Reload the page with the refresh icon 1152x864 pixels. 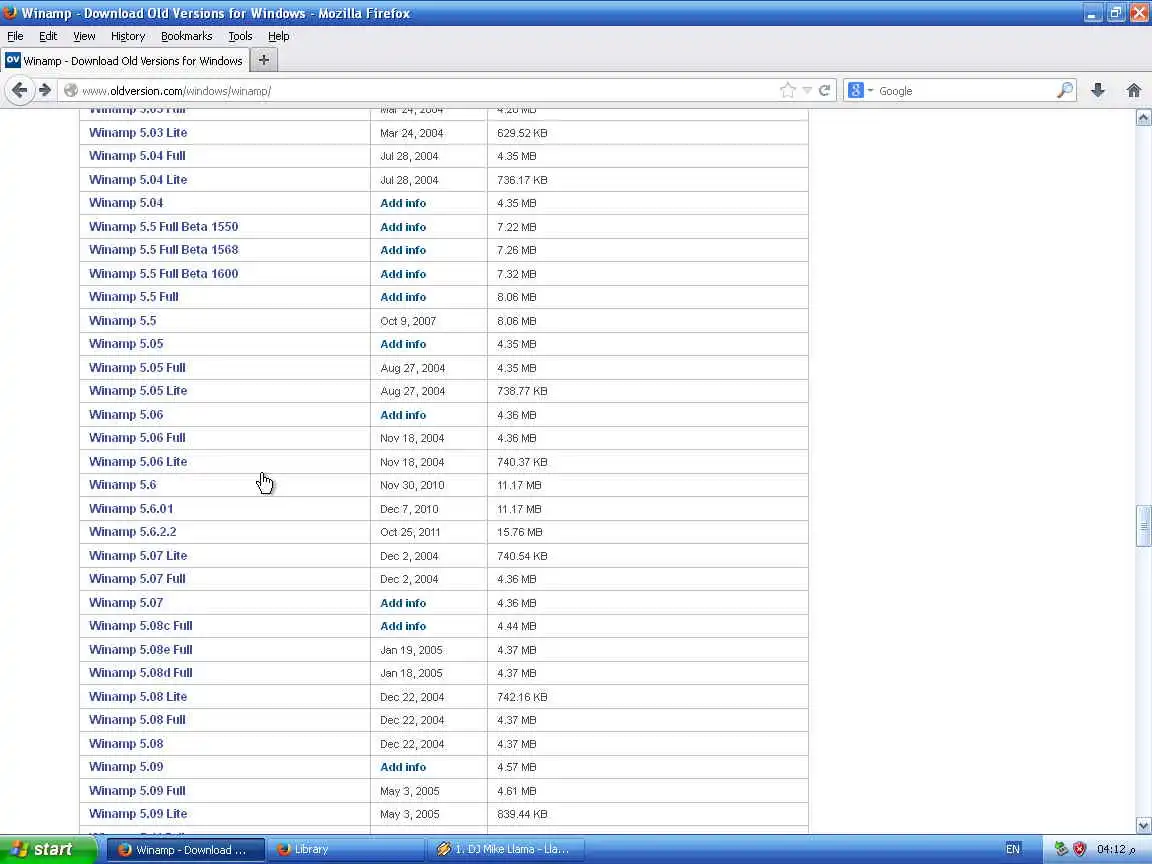tap(824, 90)
